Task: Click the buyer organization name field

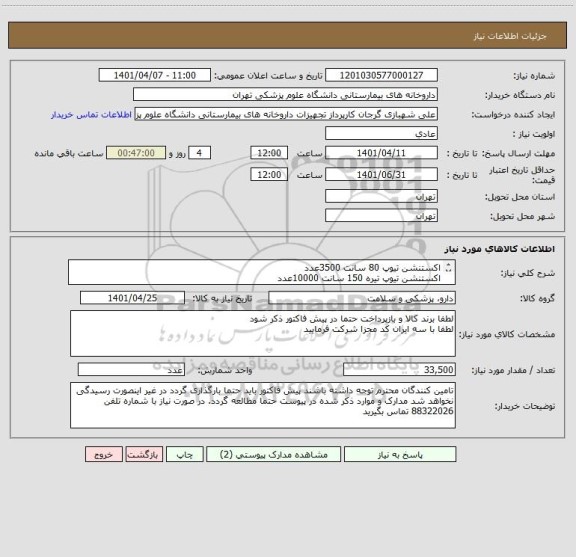Action: (285, 95)
